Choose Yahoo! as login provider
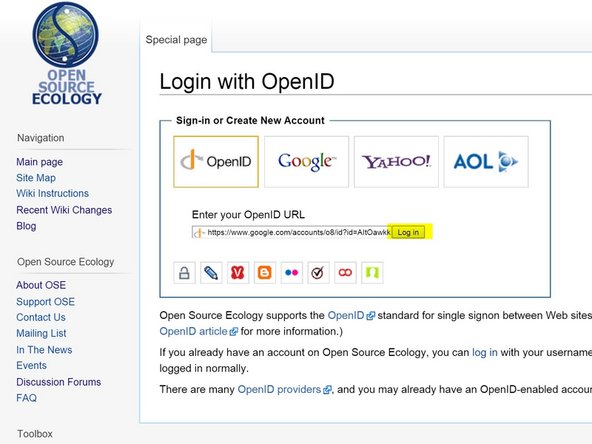The width and height of the screenshot is (592, 444). pyautogui.click(x=396, y=162)
